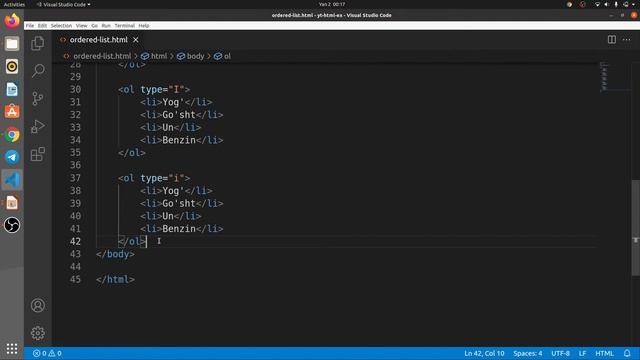
Task: Click the Yog' list item on line 31
Action: coord(176,102)
